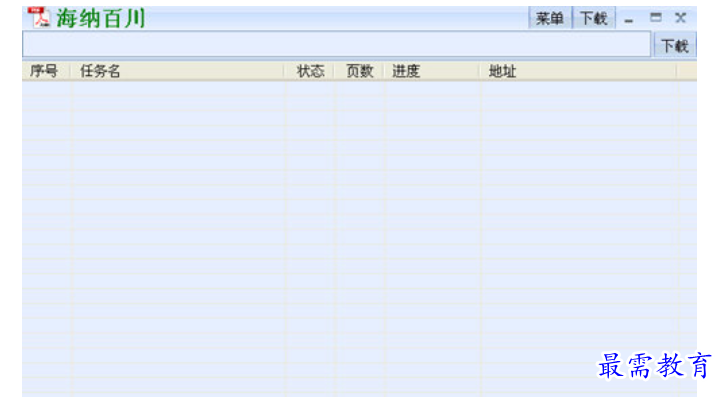This screenshot has height=397, width=720.
Task: Minimize the 海纳百川 window
Action: [x=629, y=19]
